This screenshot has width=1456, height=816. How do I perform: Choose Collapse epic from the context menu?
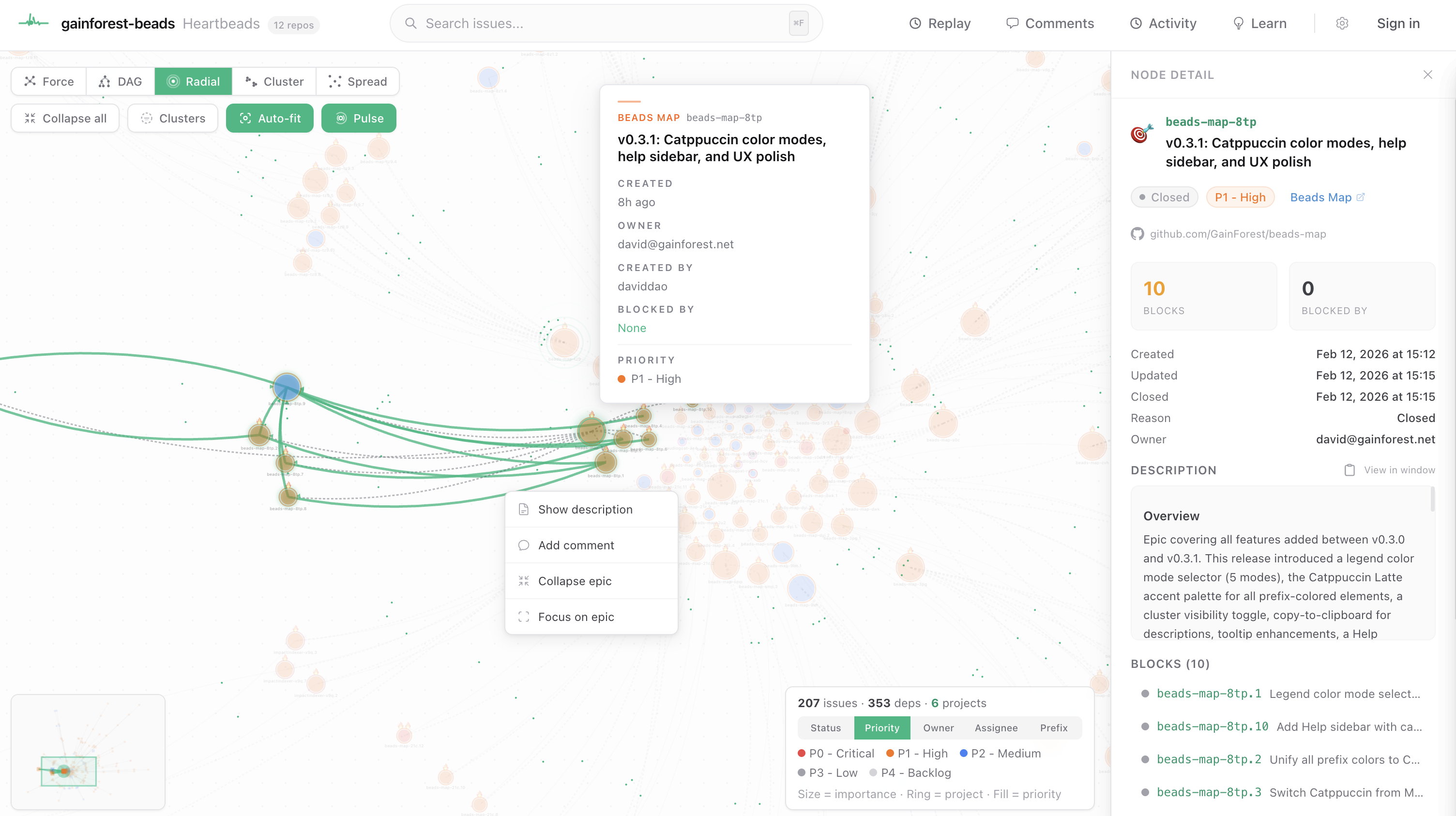click(591, 581)
